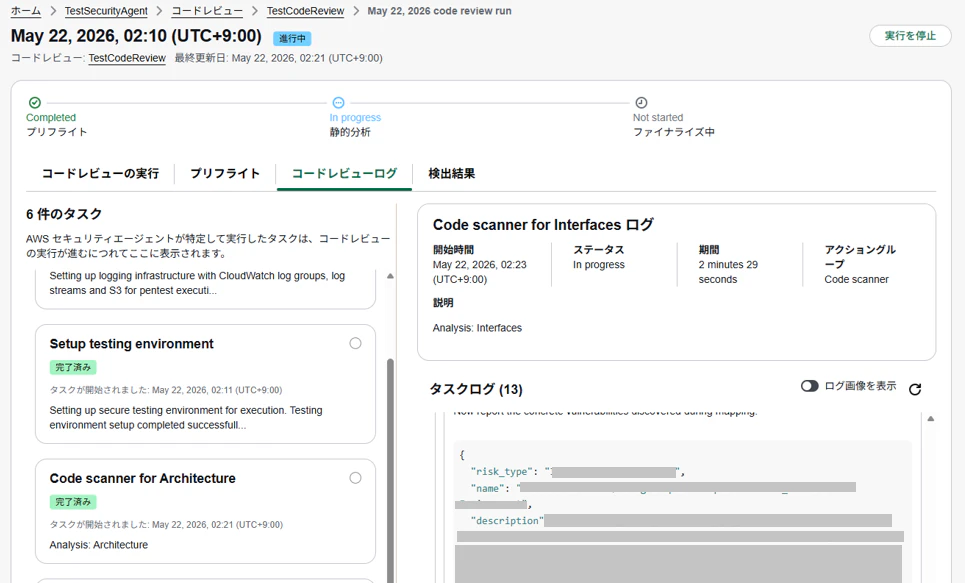Click the In progress status value in log panel
The height and width of the screenshot is (583, 965).
coord(599,265)
